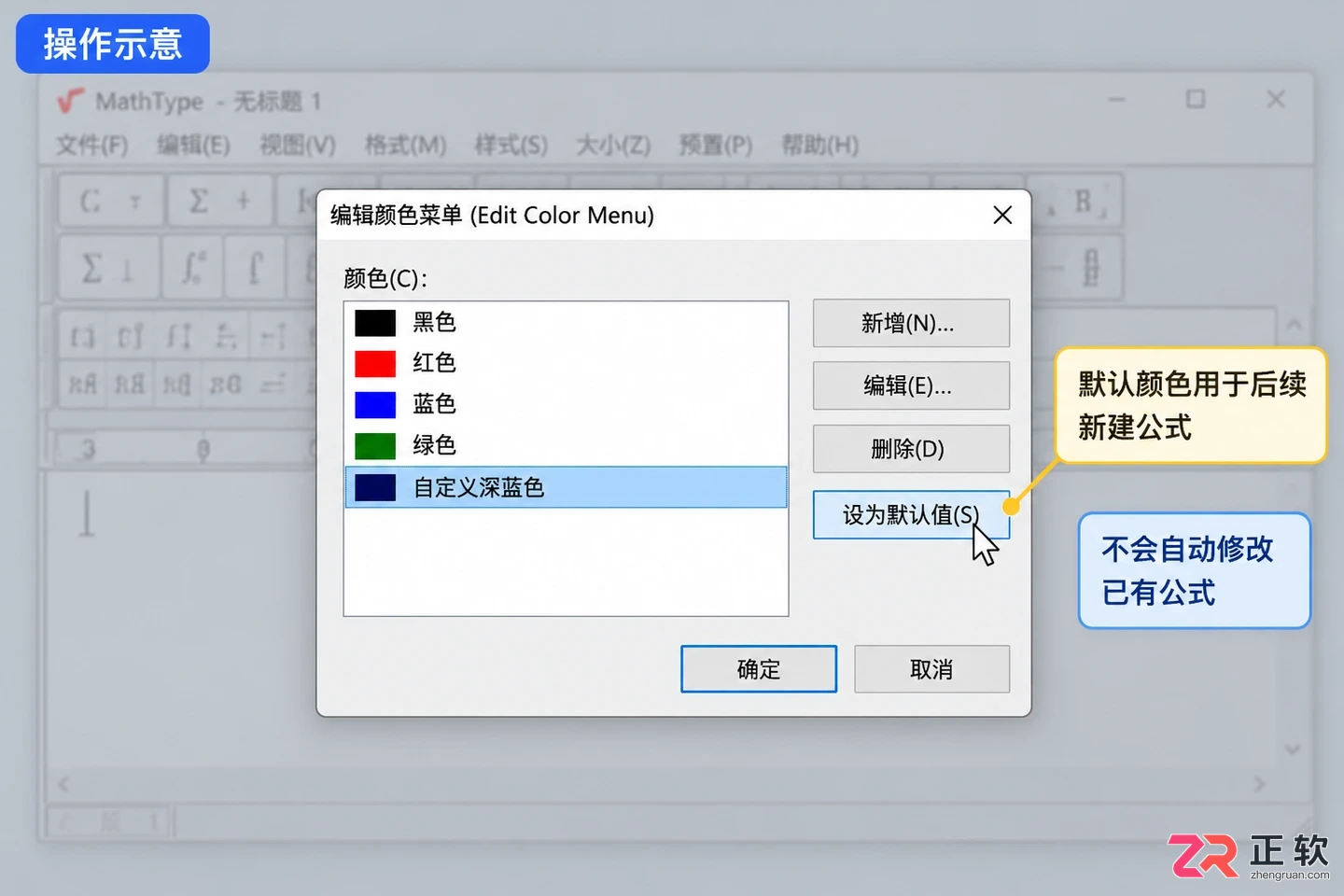
Task: Open the 编辑(E) menu in MathType menu bar
Action: point(193,145)
